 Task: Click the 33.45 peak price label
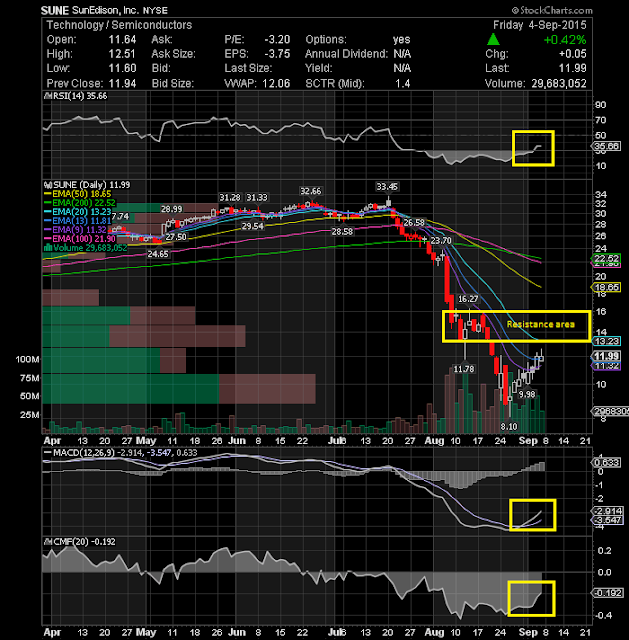[387, 187]
